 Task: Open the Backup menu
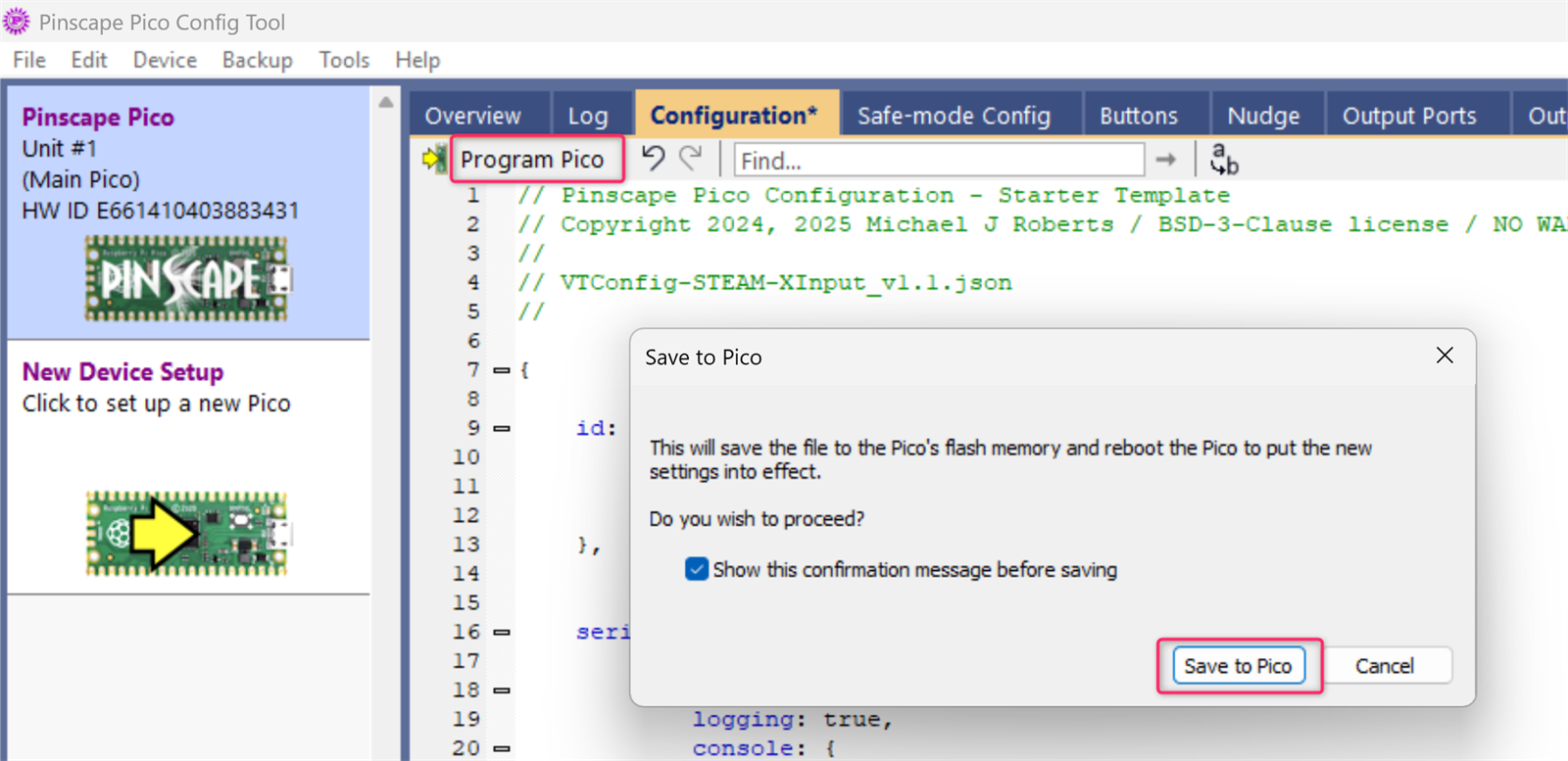(x=258, y=60)
